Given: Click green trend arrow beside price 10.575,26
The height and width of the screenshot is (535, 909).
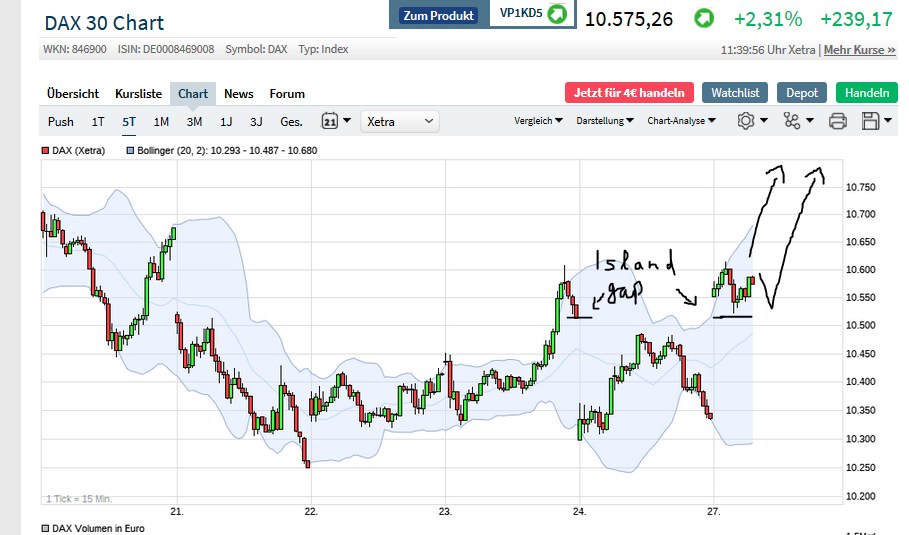Looking at the screenshot, I should [704, 19].
